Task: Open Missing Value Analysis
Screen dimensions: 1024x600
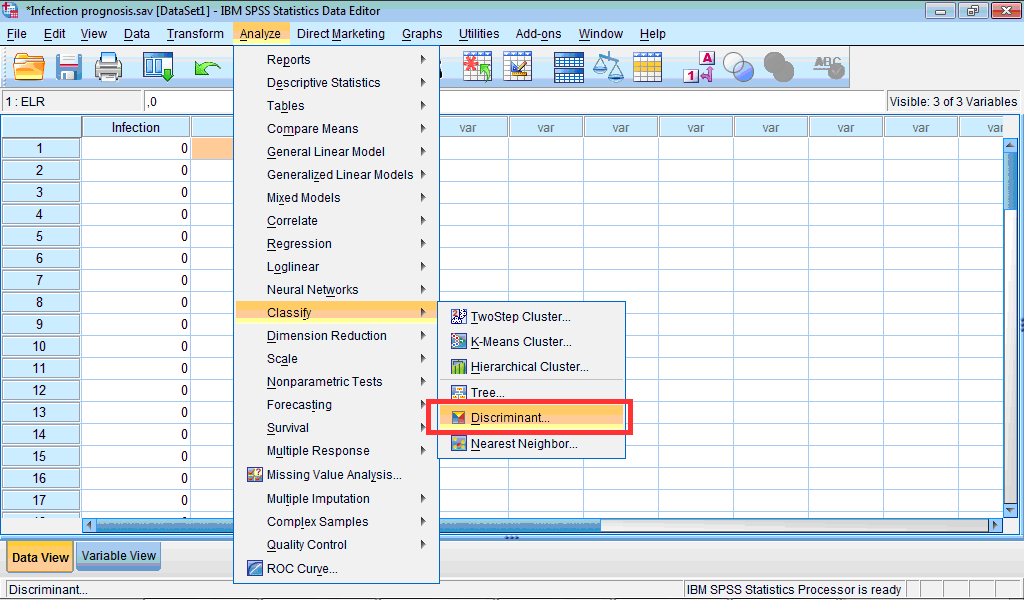Action: [318, 475]
